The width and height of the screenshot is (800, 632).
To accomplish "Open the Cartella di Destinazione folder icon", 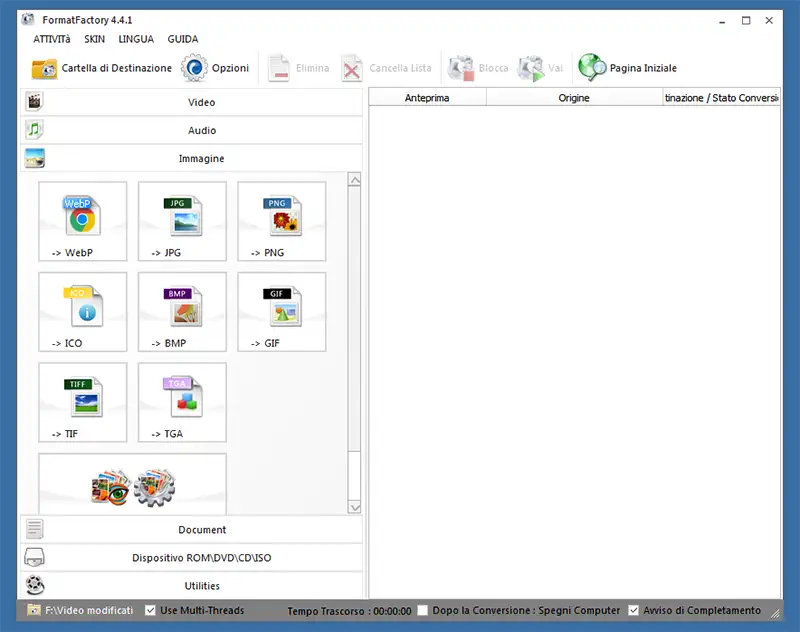I will (44, 68).
